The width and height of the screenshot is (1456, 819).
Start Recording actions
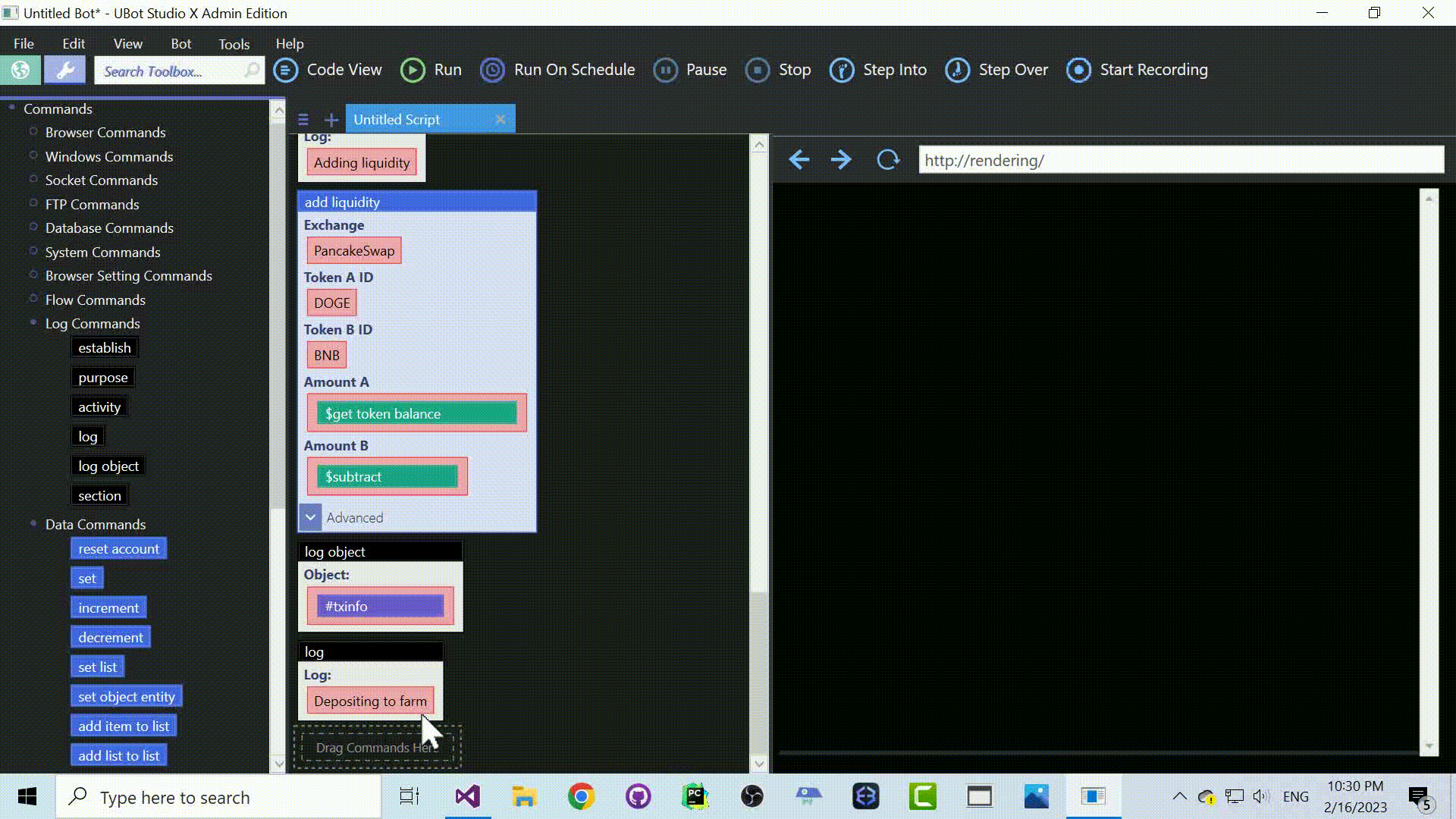pyautogui.click(x=1137, y=70)
